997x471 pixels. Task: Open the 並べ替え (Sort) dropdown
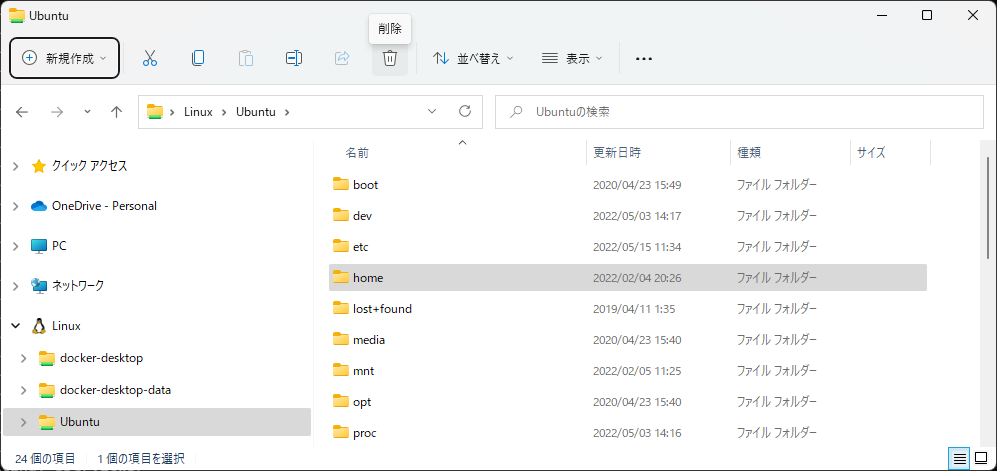(473, 58)
